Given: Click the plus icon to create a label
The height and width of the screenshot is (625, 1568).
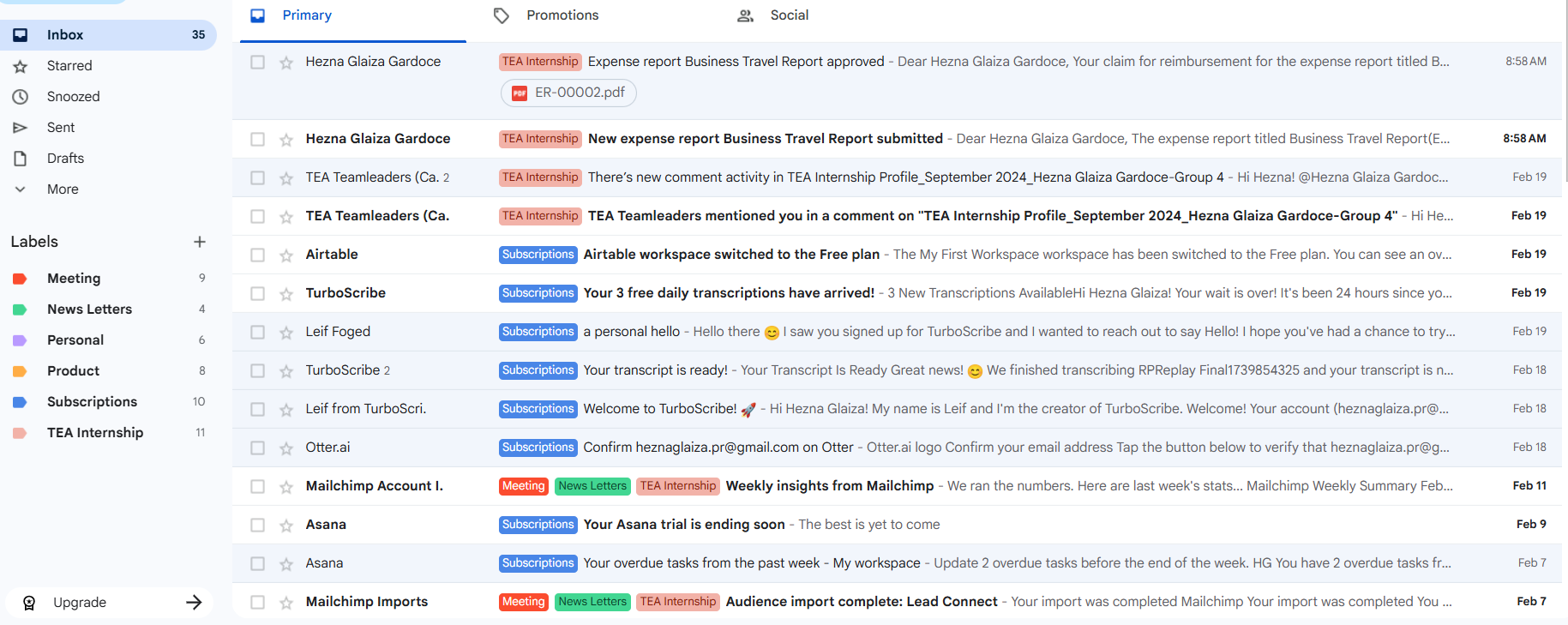Looking at the screenshot, I should coord(200,242).
